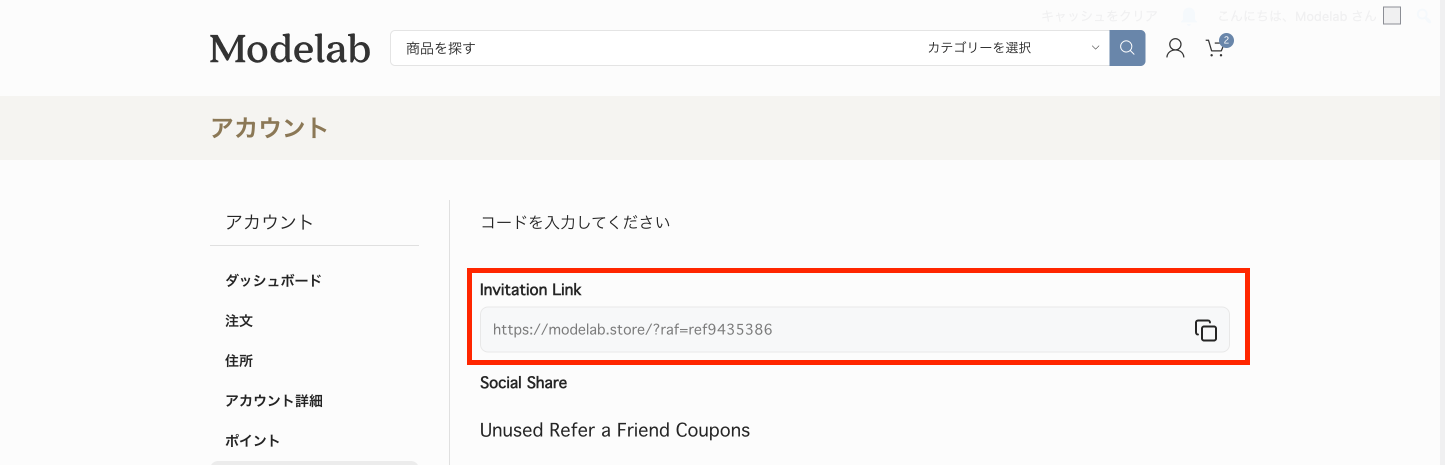Open アカウント詳細 page
This screenshot has width=1445, height=465.
pos(274,401)
